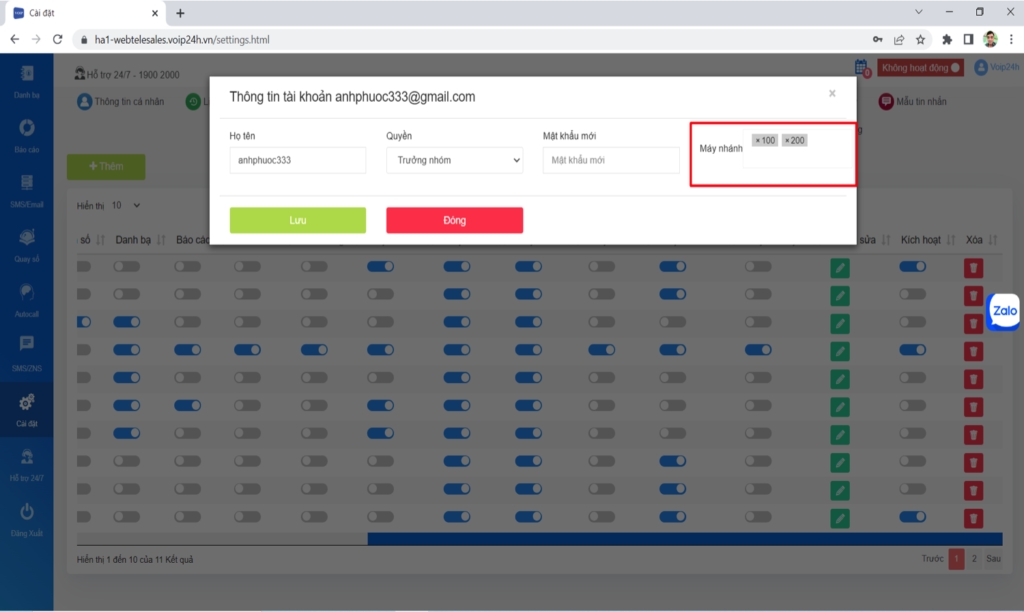Click Đăng Xuất power icon
The height and width of the screenshot is (612, 1024).
tap(27, 516)
